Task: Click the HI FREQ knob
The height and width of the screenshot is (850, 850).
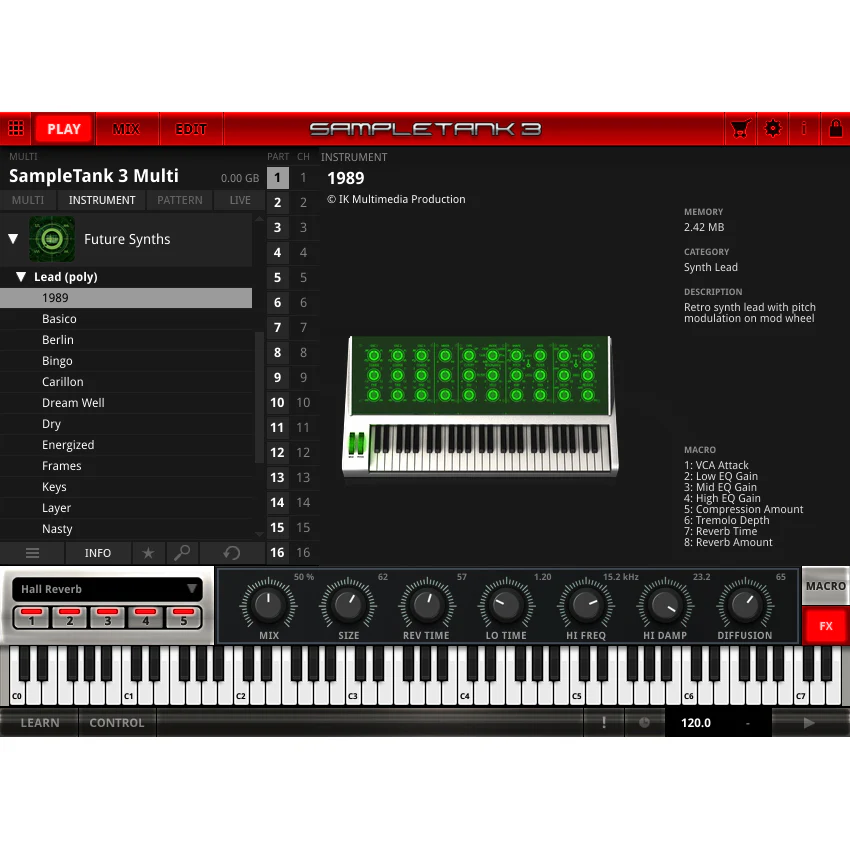Action: [x=585, y=605]
